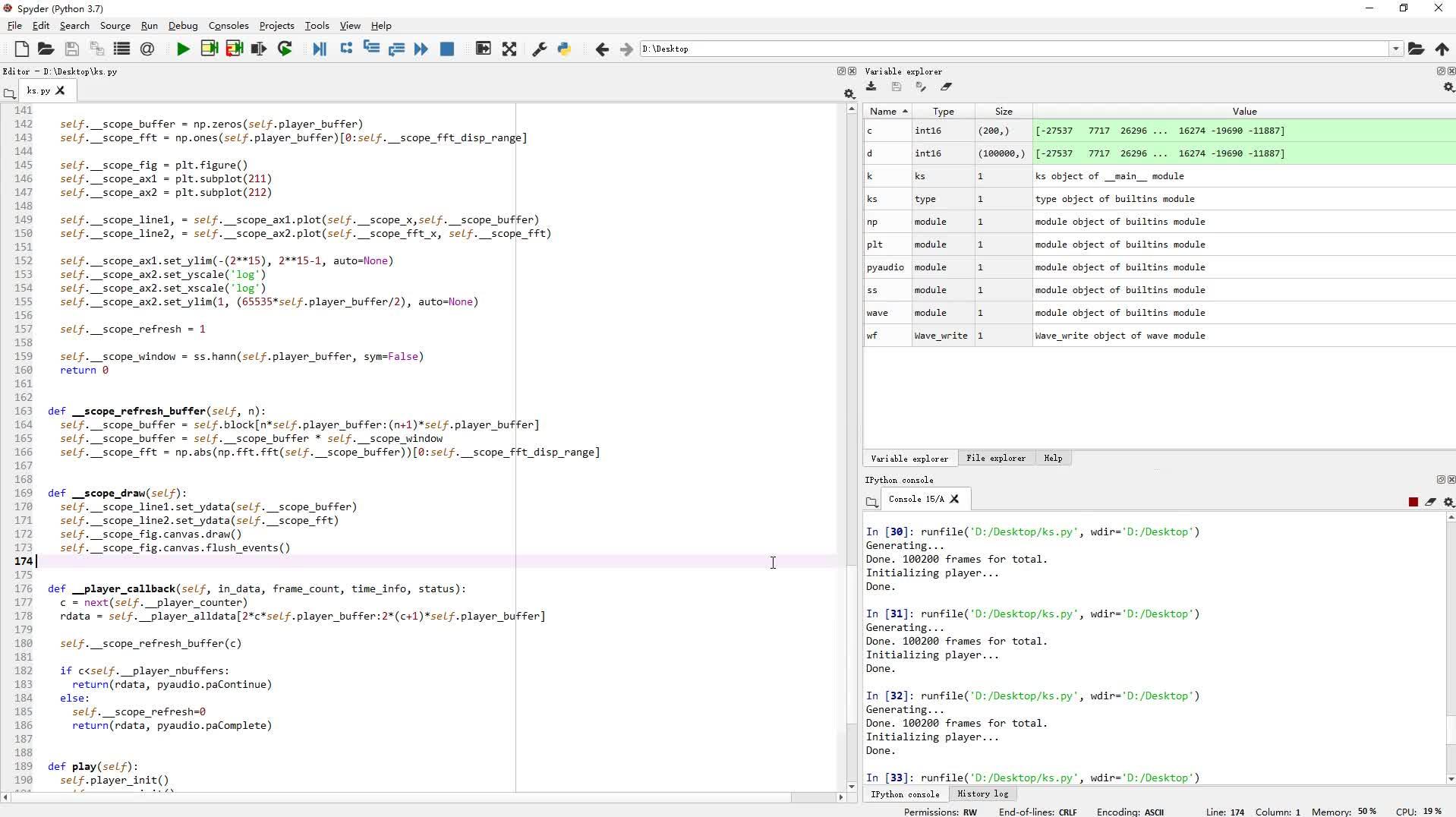Open the Debug menu
1456x817 pixels.
(183, 26)
